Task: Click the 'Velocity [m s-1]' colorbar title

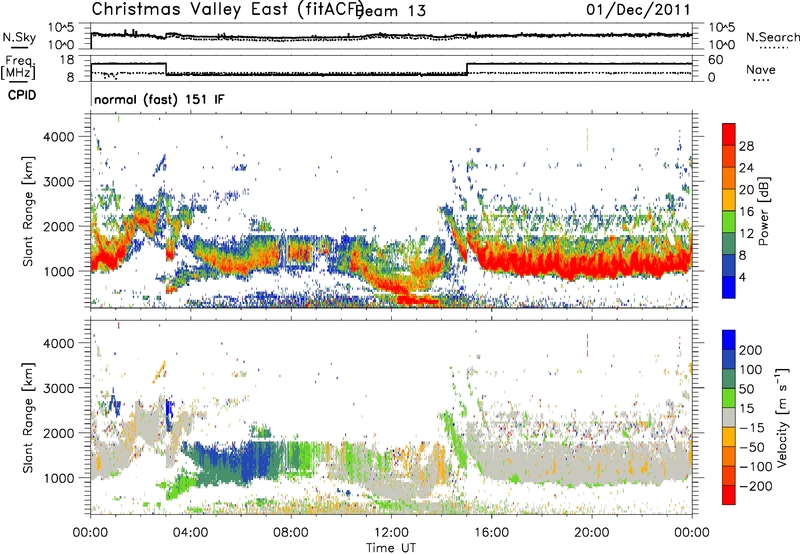Action: 783,417
